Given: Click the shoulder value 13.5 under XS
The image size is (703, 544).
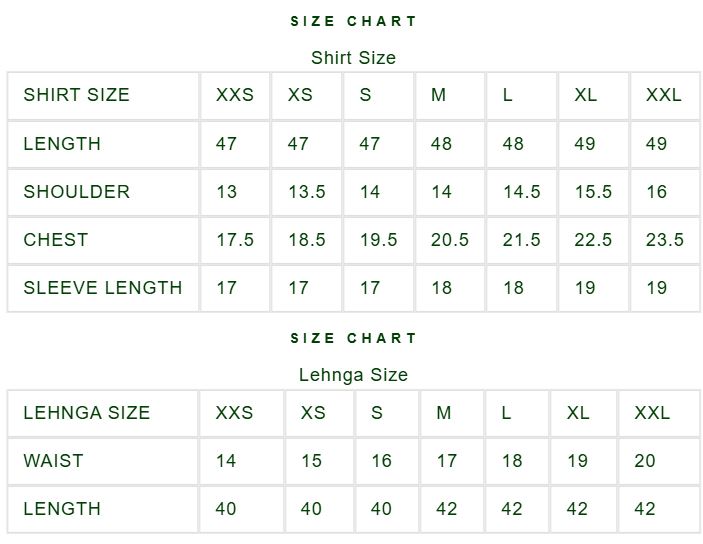Looking at the screenshot, I should (307, 192).
